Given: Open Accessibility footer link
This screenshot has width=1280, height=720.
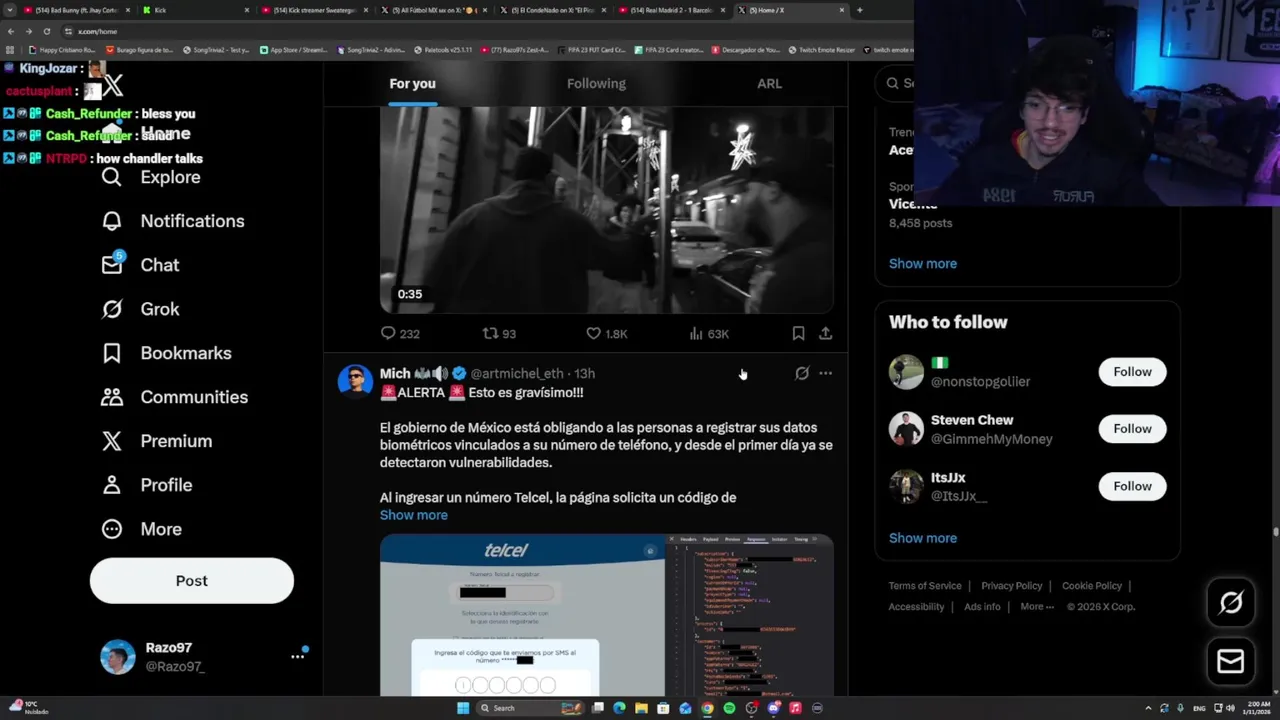Looking at the screenshot, I should (x=916, y=607).
